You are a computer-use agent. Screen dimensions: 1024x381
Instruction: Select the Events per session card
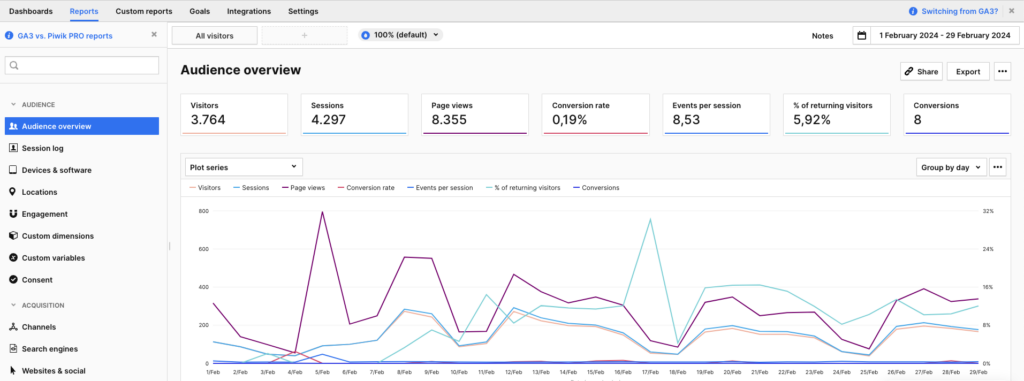click(x=716, y=114)
